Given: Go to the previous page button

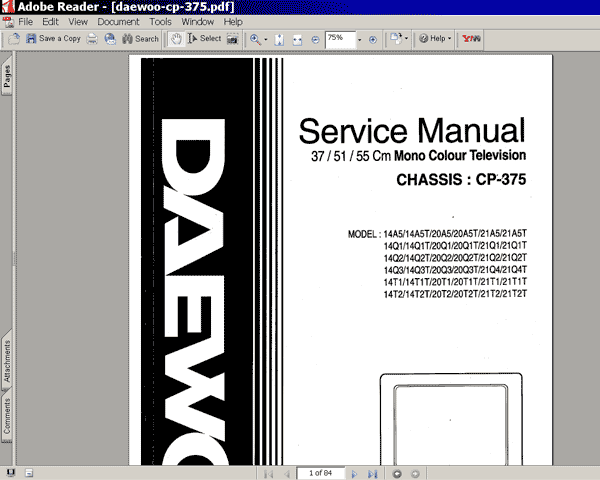Looking at the screenshot, I should click(287, 474).
